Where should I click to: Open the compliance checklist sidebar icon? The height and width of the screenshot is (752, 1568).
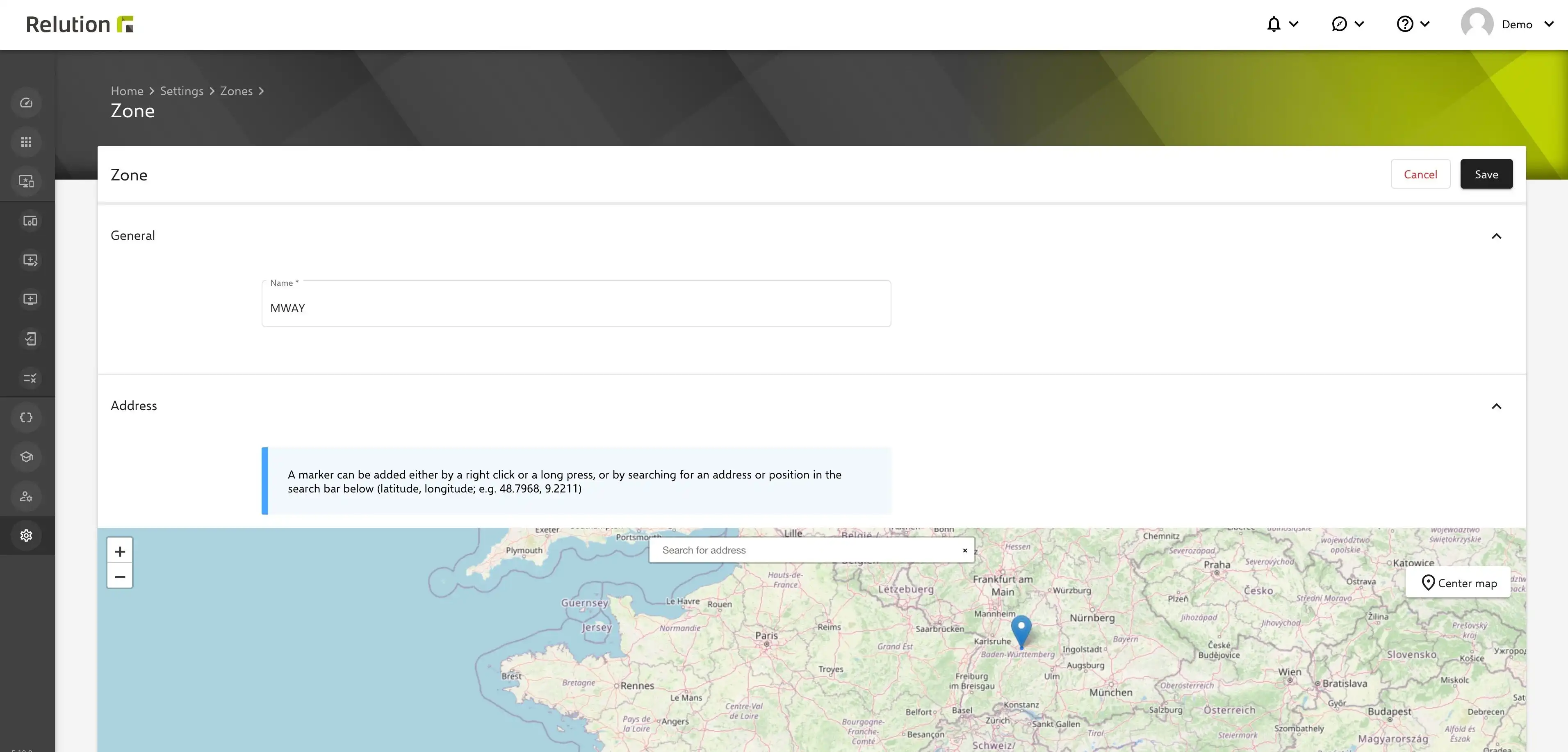[x=30, y=339]
